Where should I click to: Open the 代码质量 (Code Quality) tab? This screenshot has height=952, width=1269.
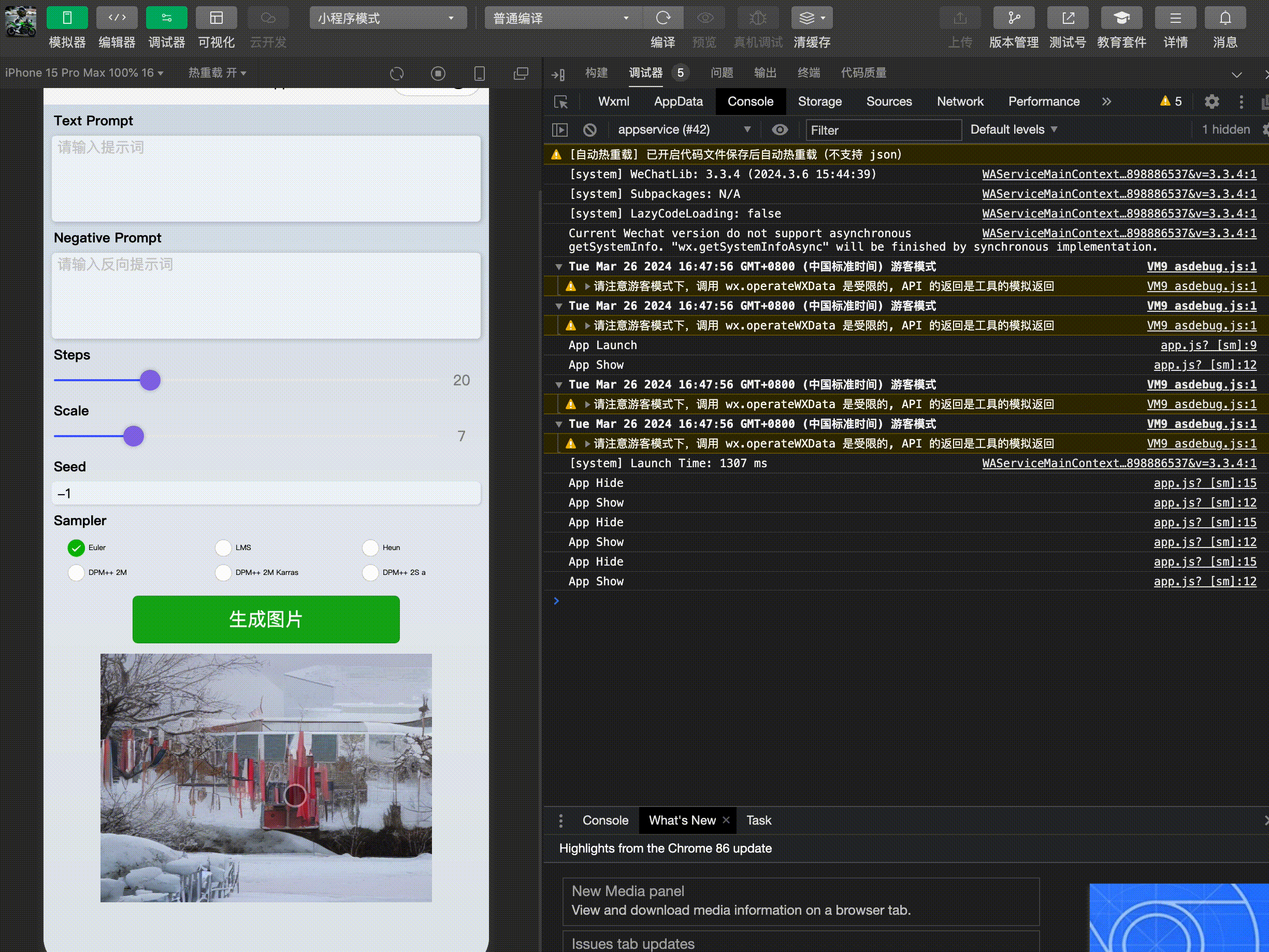point(863,73)
